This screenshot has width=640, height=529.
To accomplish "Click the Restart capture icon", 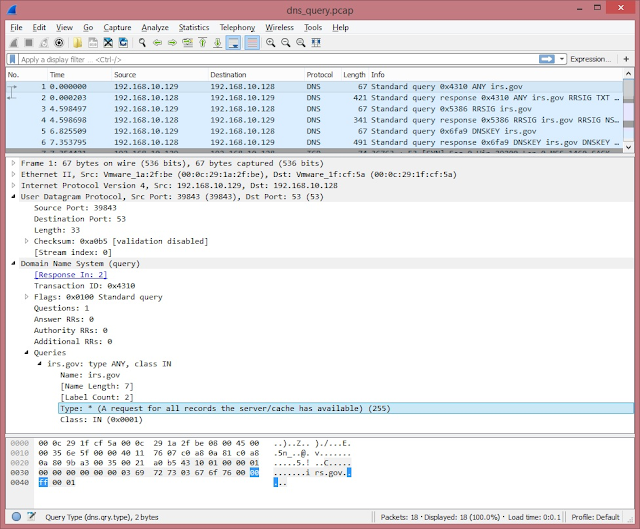I will (x=44, y=42).
